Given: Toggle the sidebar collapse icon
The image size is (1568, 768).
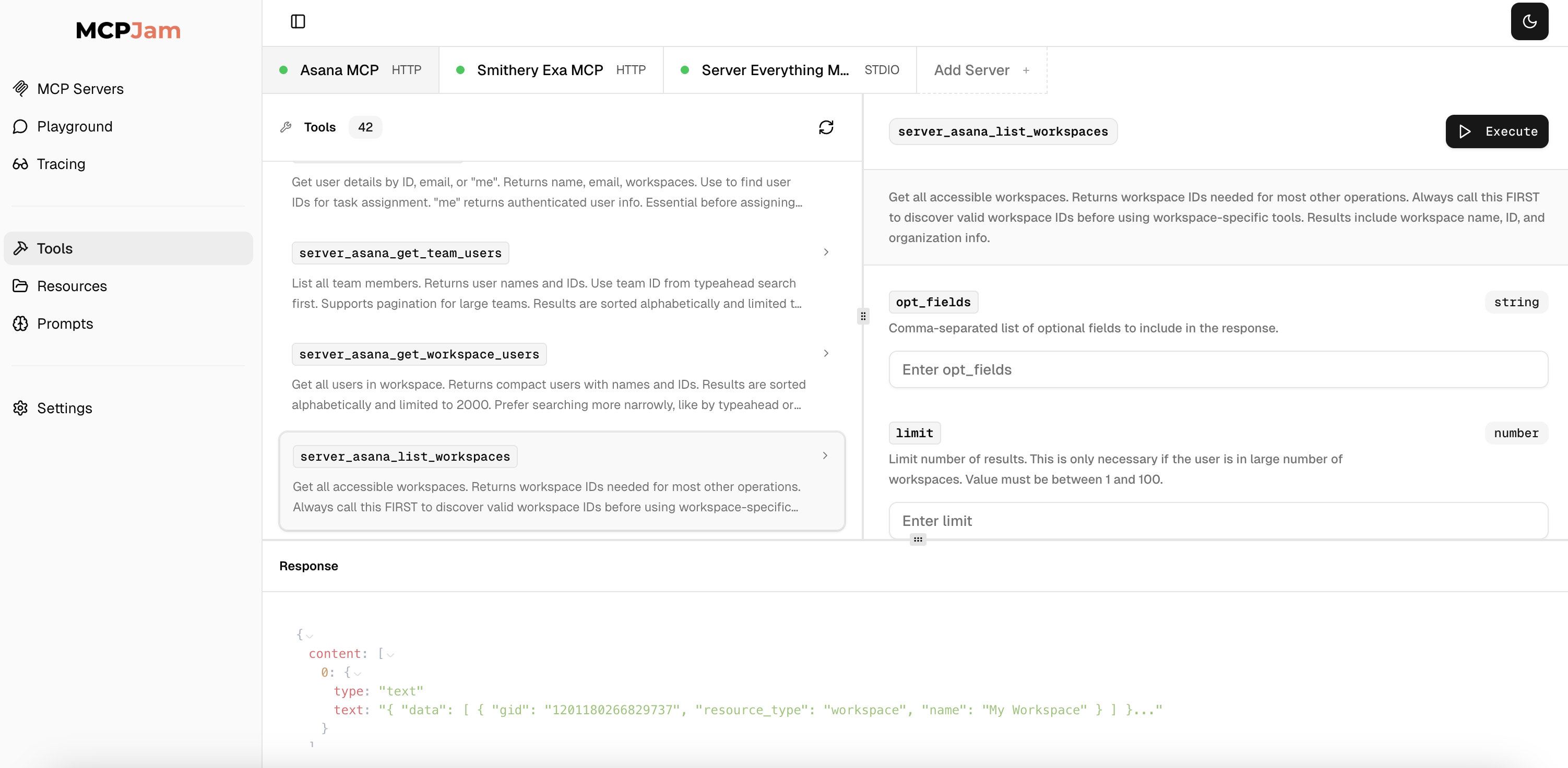Looking at the screenshot, I should [298, 22].
